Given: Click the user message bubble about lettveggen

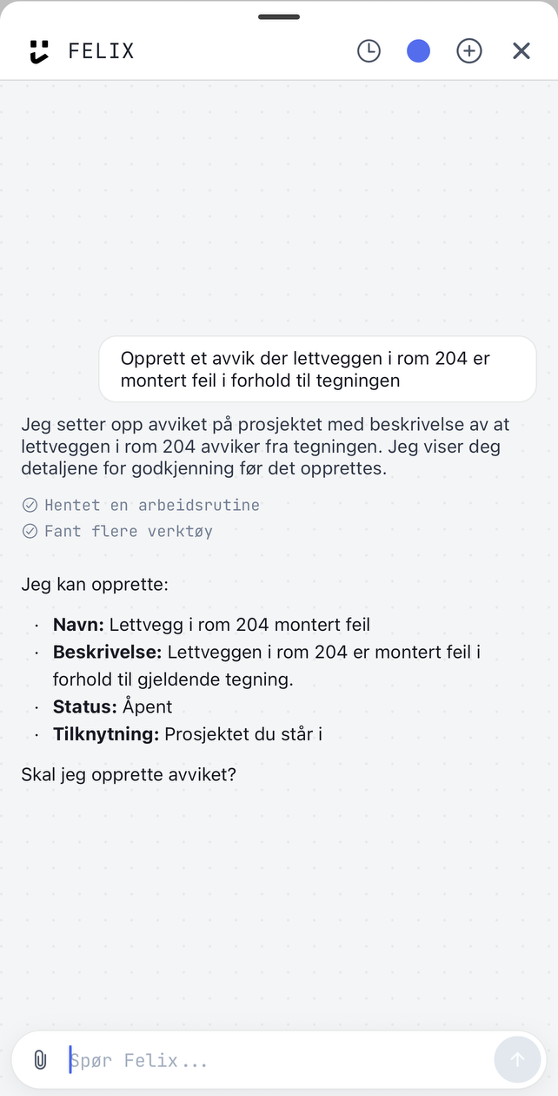Looking at the screenshot, I should coord(317,369).
